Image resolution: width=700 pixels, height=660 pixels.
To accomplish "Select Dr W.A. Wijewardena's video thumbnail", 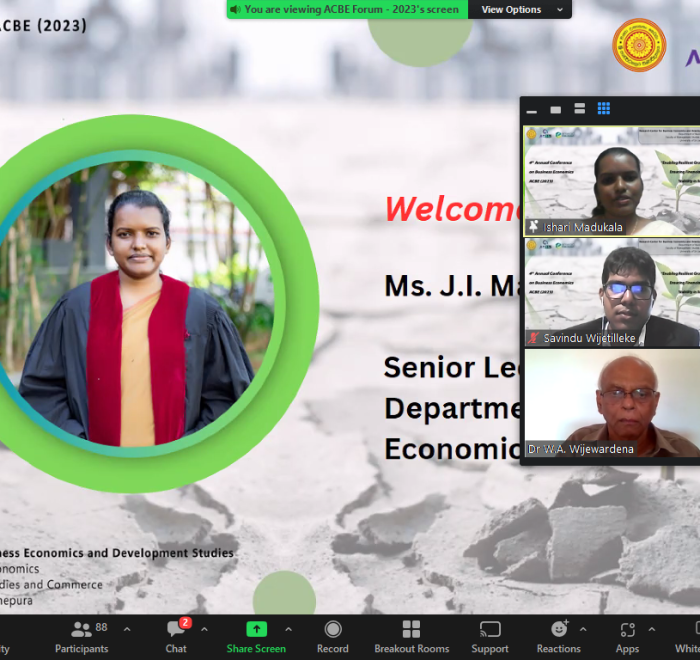I will click(612, 404).
